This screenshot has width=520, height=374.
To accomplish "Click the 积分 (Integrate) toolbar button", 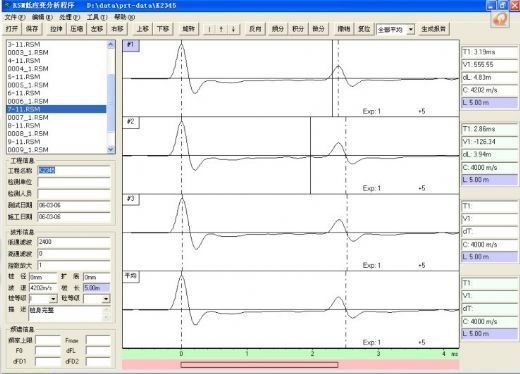I will (x=298, y=29).
